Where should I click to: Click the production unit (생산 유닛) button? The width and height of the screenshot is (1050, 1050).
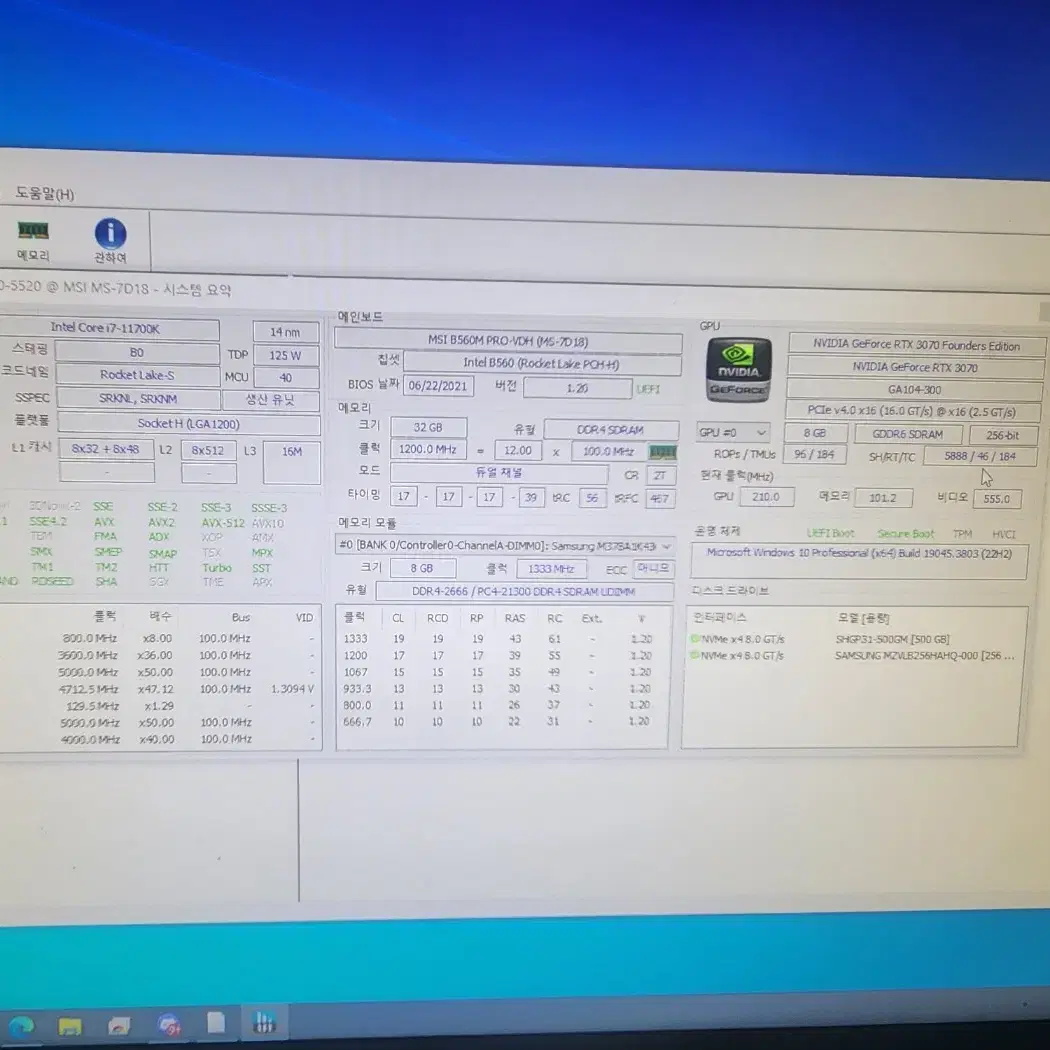coord(270,400)
